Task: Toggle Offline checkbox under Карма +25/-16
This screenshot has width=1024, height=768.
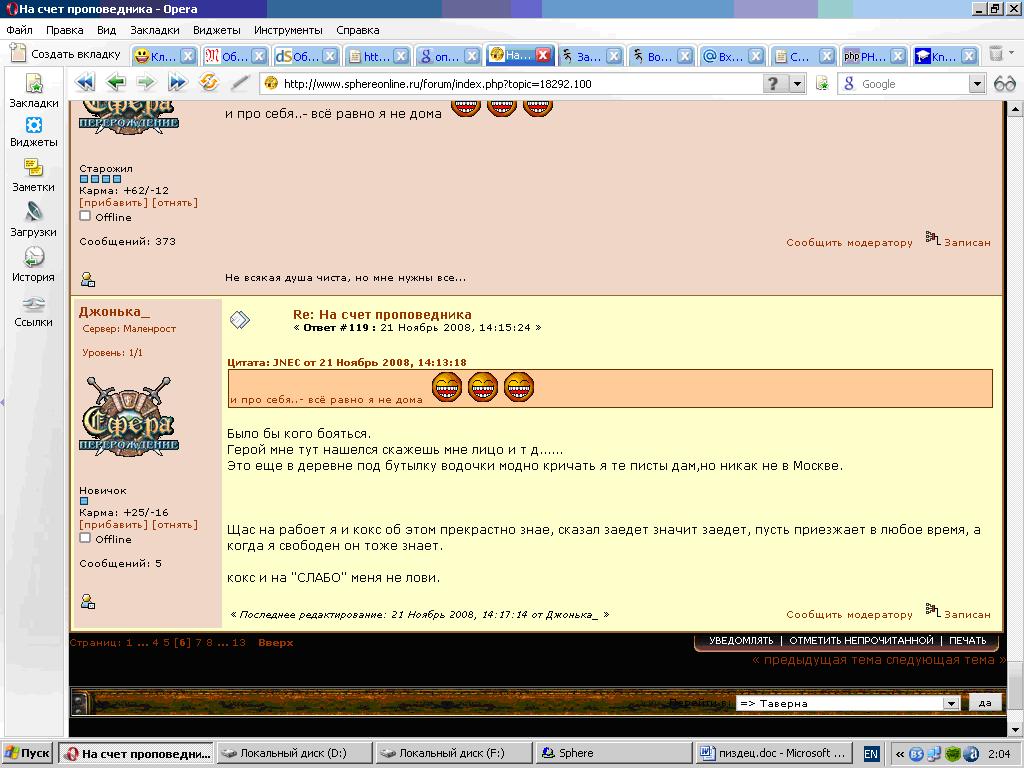Action: pyautogui.click(x=85, y=537)
